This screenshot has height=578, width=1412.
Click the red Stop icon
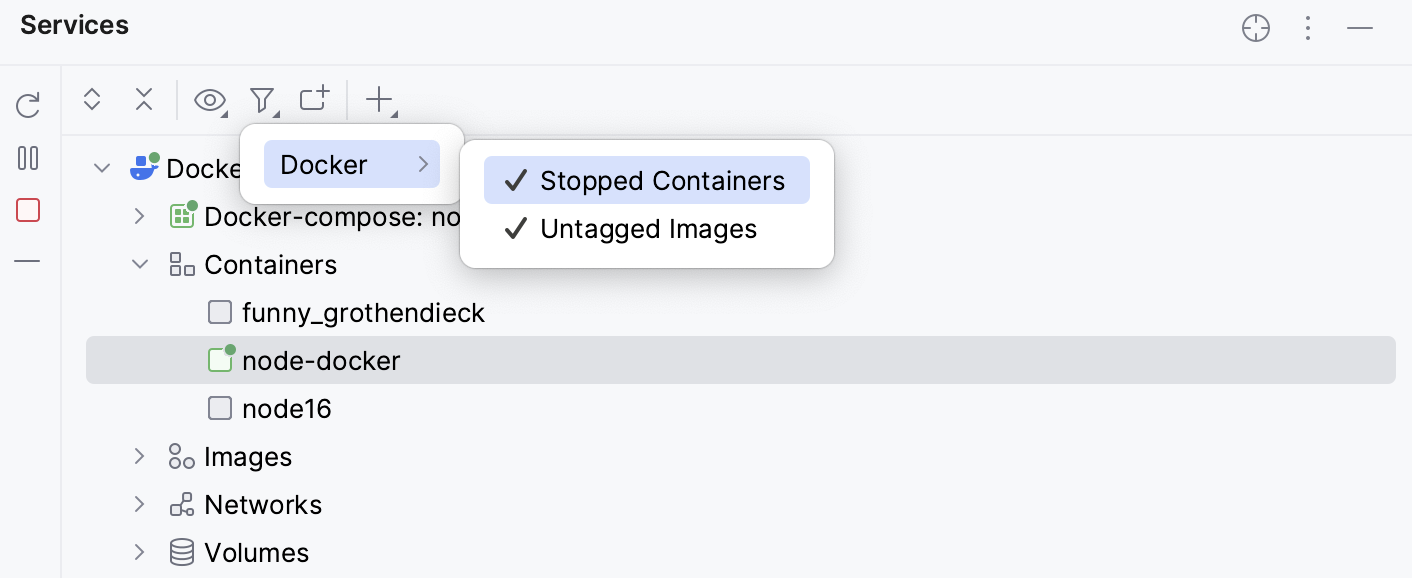(28, 210)
